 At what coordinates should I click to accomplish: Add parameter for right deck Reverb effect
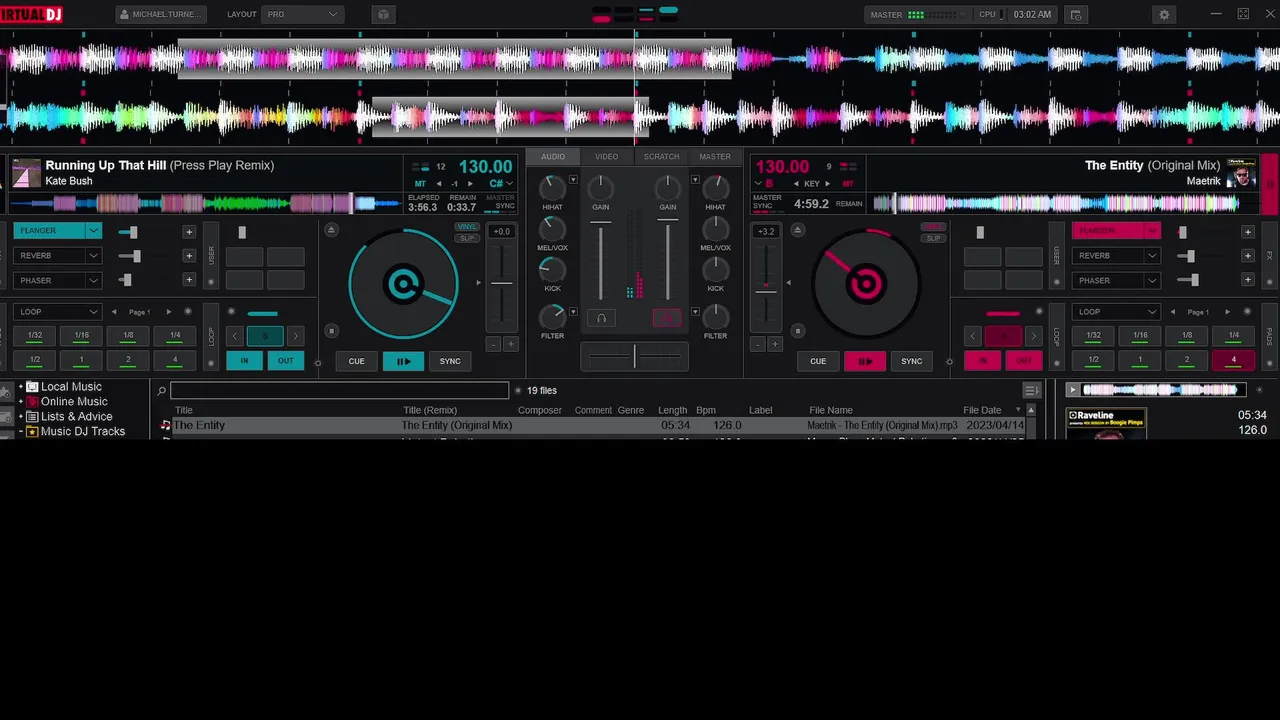1247,256
